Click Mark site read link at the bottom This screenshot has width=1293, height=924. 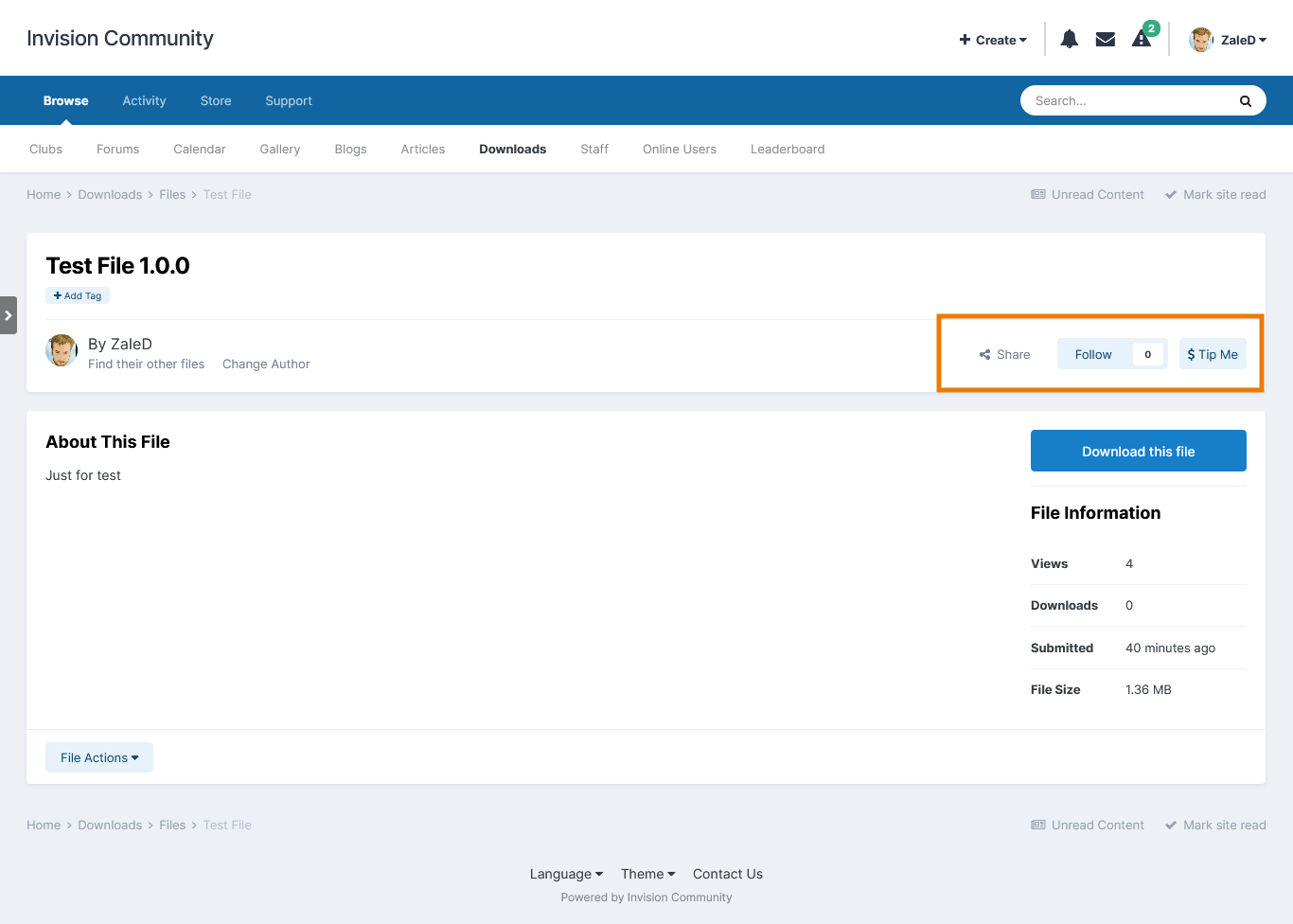pos(1215,825)
